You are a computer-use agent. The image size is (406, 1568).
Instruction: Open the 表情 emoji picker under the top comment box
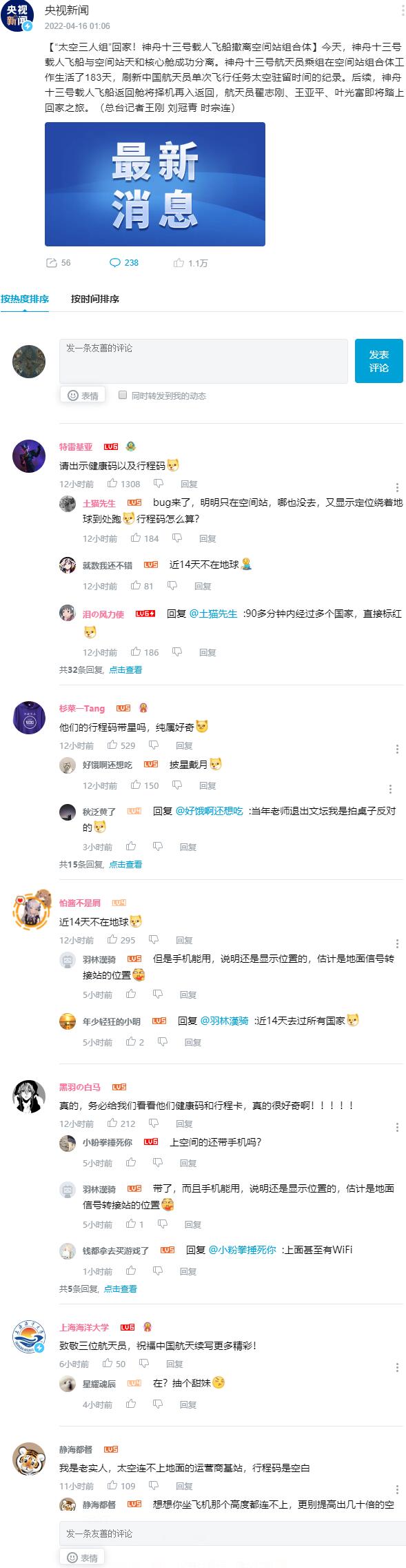click(x=83, y=395)
